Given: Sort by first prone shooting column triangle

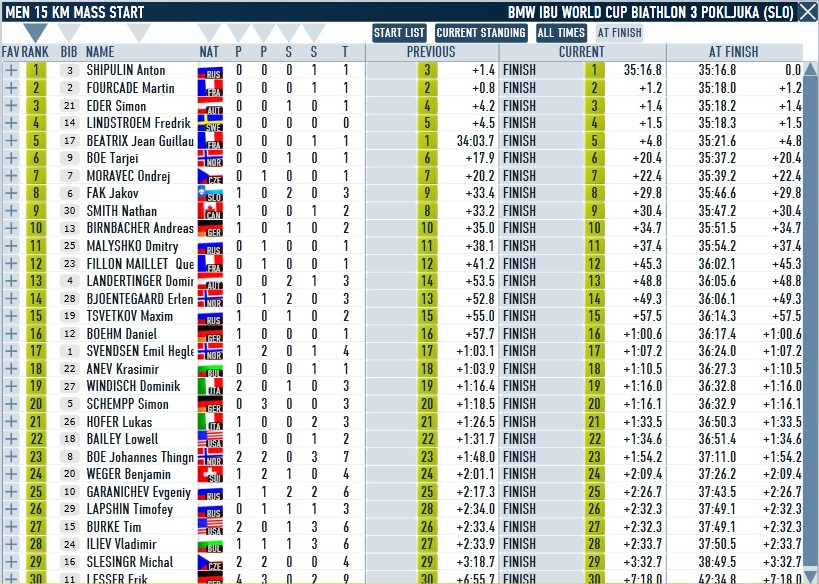Looking at the screenshot, I should [238, 32].
